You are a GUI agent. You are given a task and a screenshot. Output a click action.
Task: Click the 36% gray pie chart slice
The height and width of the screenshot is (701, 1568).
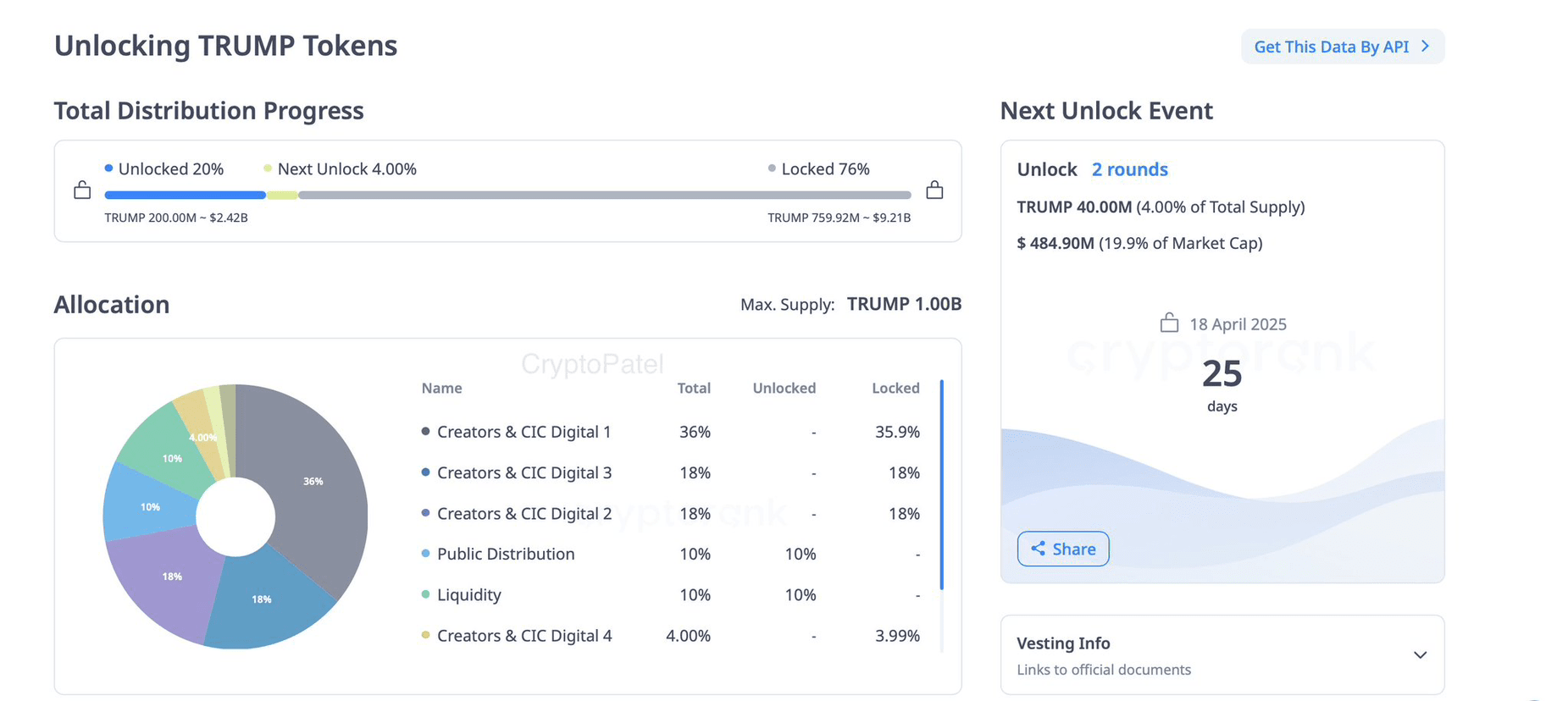313,481
